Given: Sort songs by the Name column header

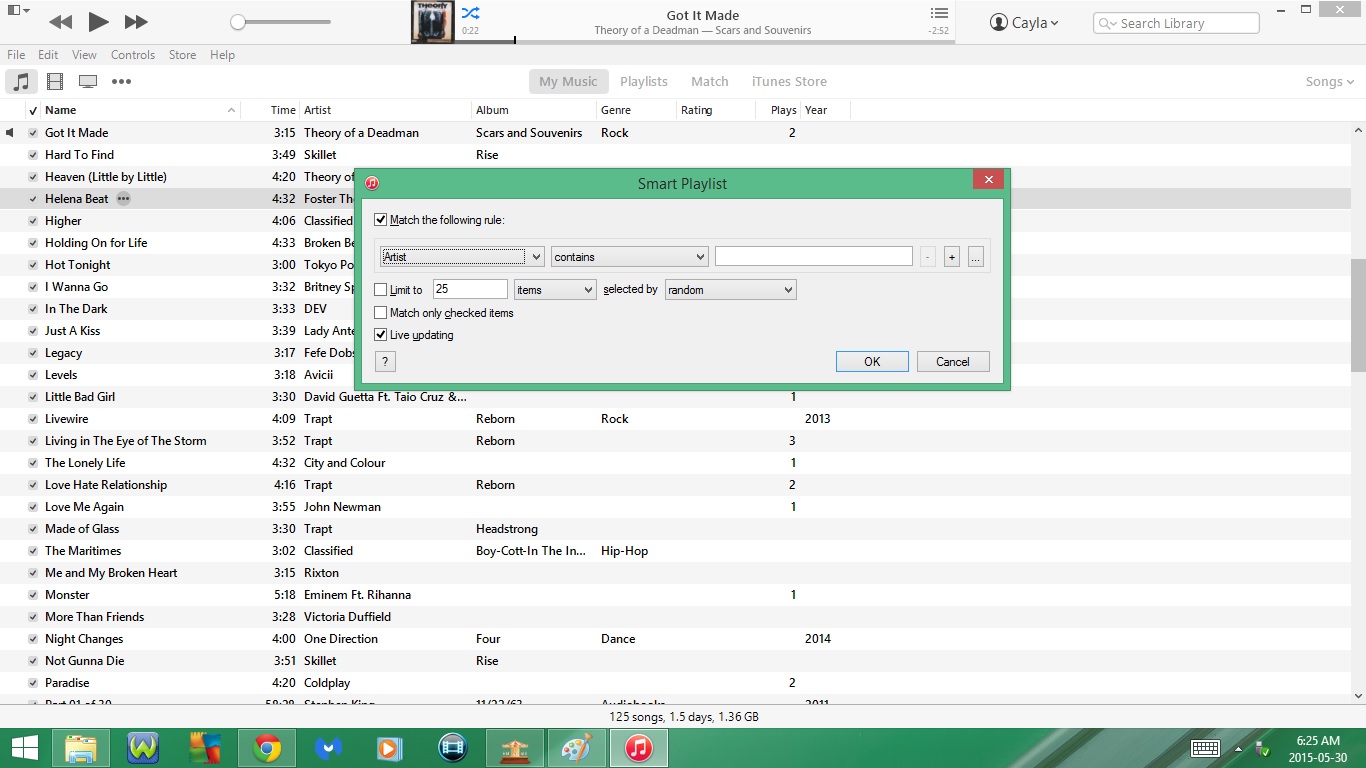Looking at the screenshot, I should tap(140, 110).
